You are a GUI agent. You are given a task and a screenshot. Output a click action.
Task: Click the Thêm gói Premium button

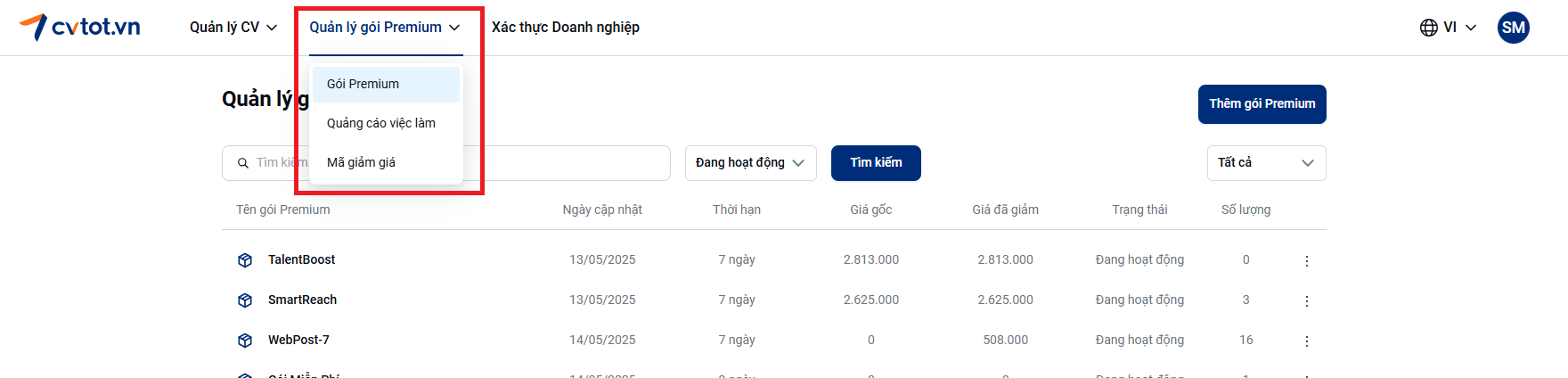pos(1262,104)
